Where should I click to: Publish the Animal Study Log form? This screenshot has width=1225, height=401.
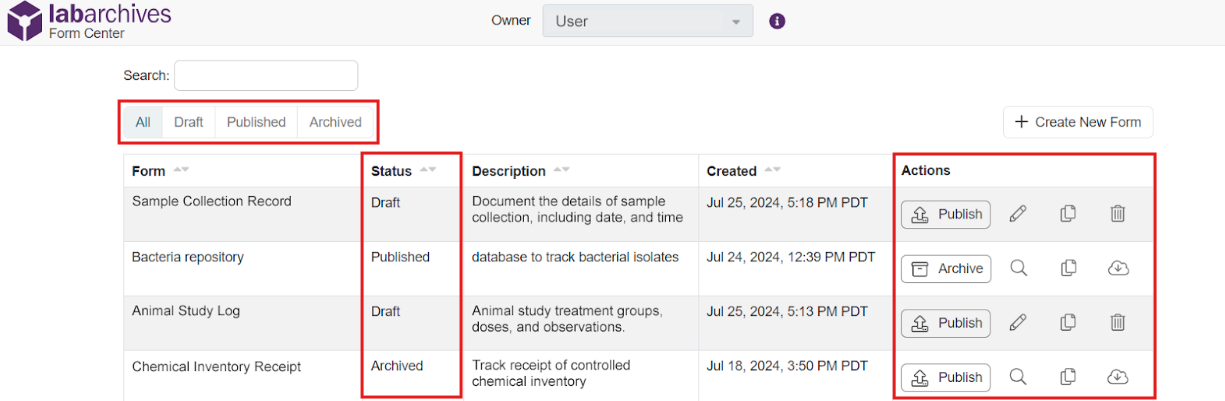point(946,323)
